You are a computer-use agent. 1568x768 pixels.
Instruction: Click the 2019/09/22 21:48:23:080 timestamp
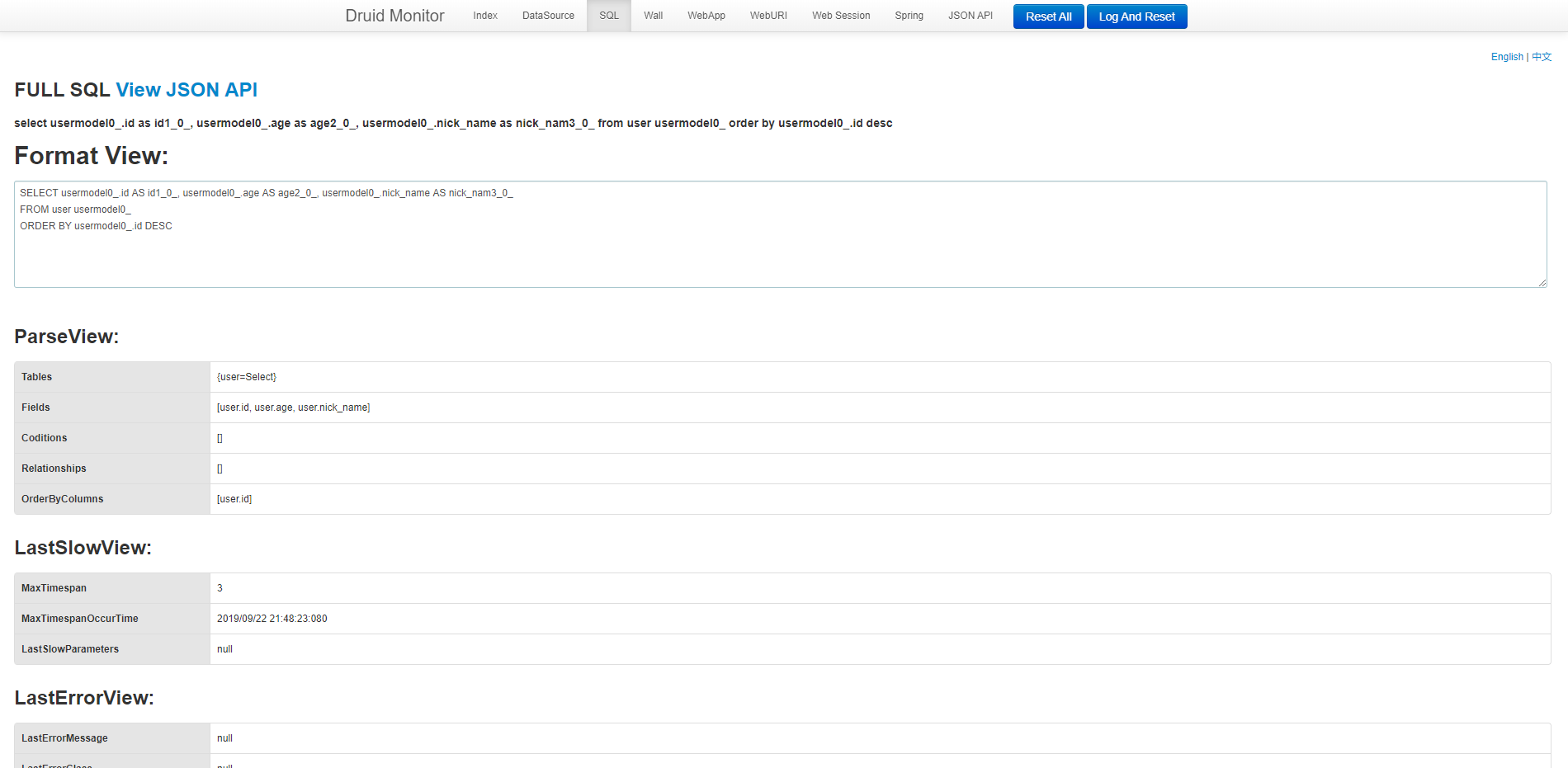tap(272, 619)
